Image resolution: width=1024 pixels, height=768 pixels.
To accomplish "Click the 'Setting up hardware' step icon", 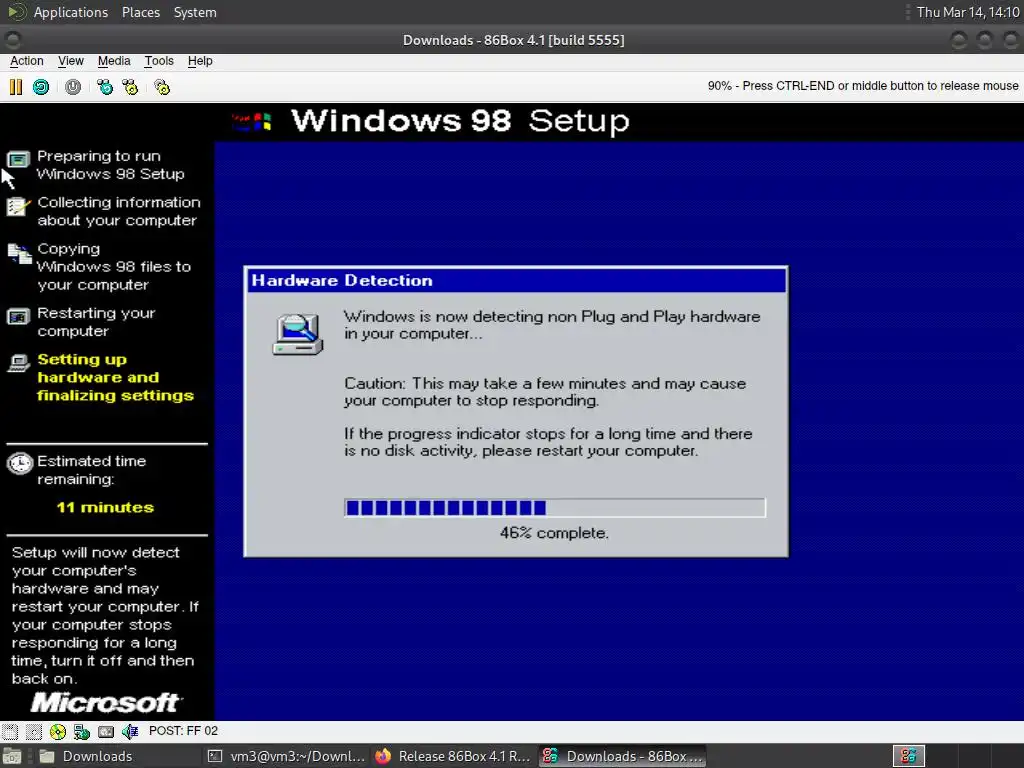I will point(19,363).
